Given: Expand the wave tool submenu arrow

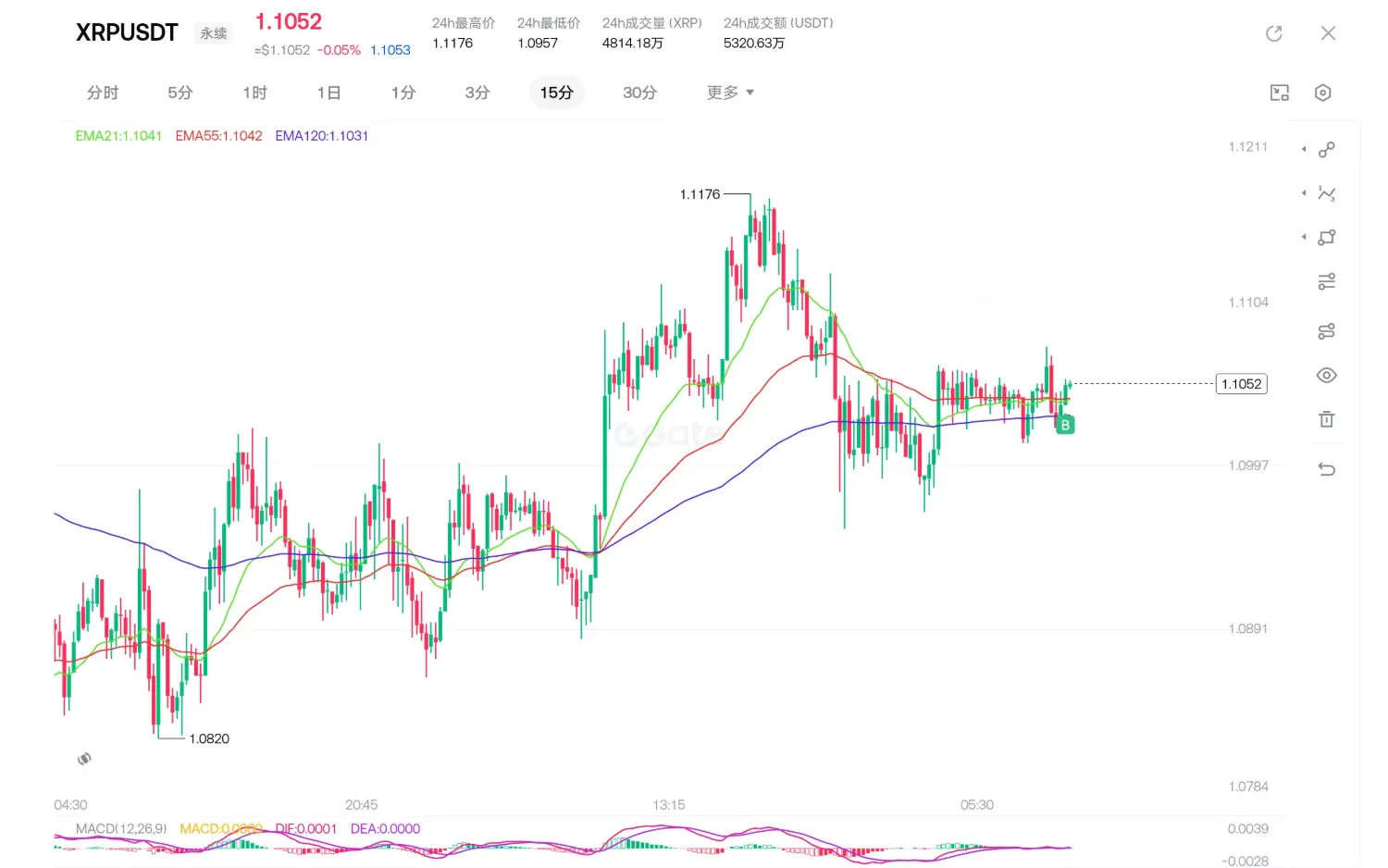Looking at the screenshot, I should [1304, 193].
